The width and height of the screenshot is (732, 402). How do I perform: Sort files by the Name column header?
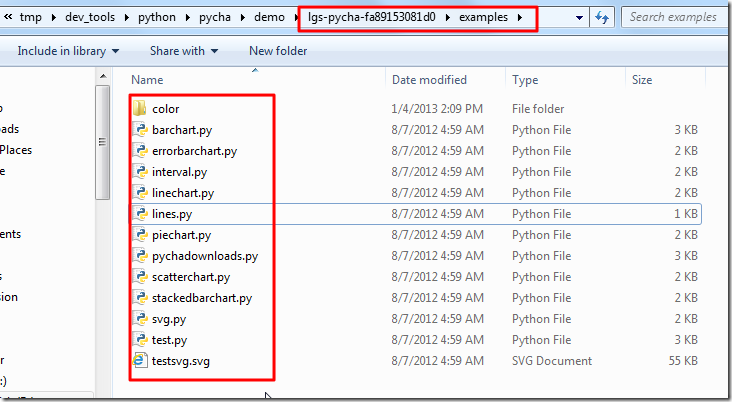click(x=148, y=80)
